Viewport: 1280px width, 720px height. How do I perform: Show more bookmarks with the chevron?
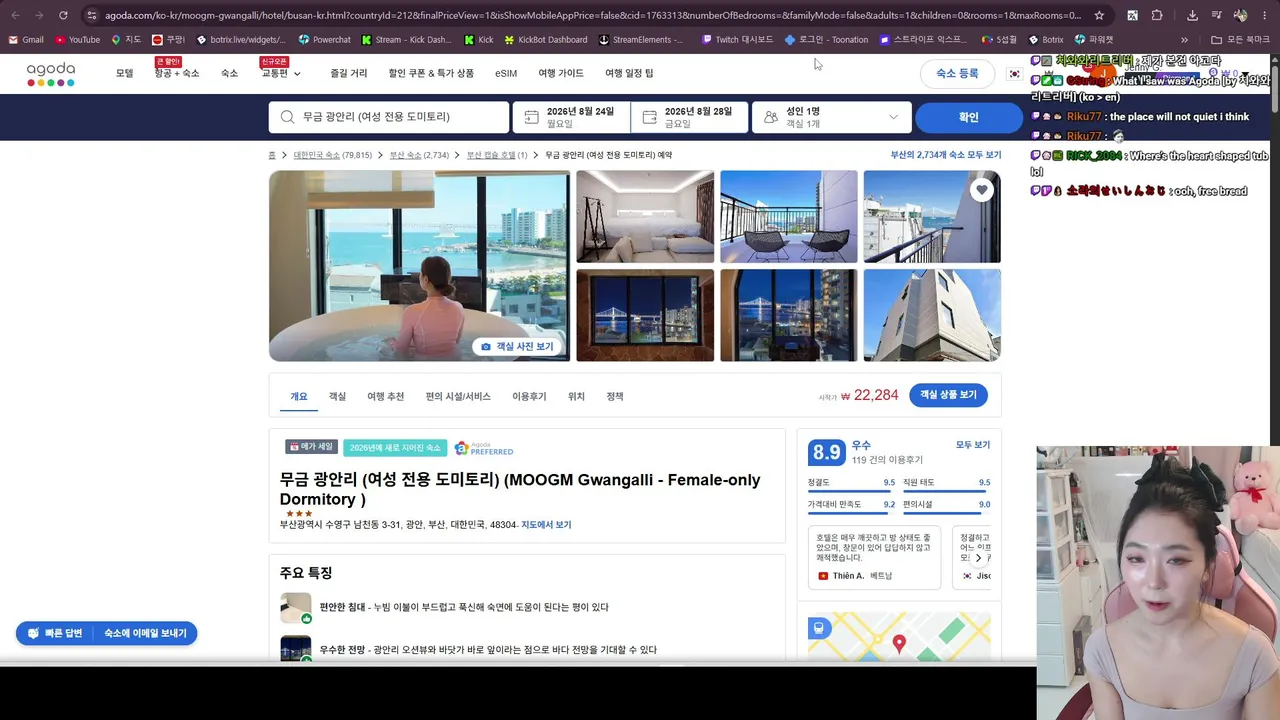(1184, 40)
